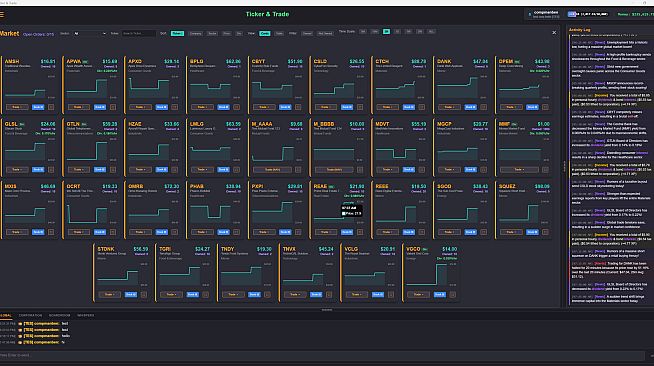Image resolution: width=654 pixels, height=366 pixels.
Task: Click the small square icon on OCRT card
Action: pyautogui.click(x=113, y=232)
